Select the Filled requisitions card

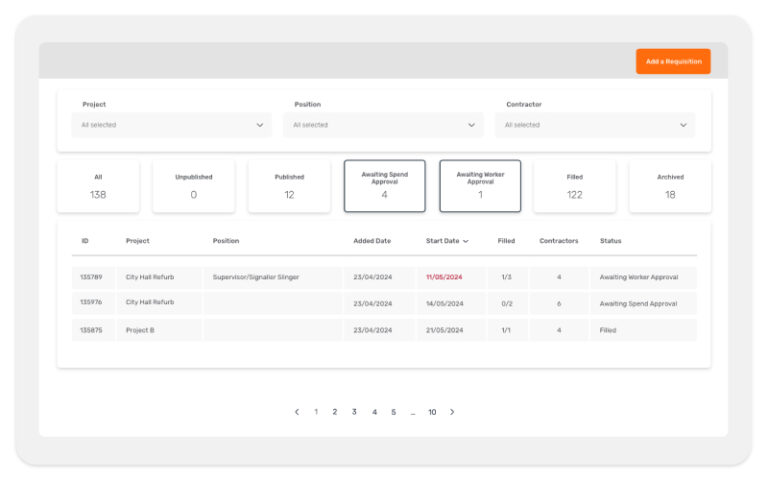point(574,186)
